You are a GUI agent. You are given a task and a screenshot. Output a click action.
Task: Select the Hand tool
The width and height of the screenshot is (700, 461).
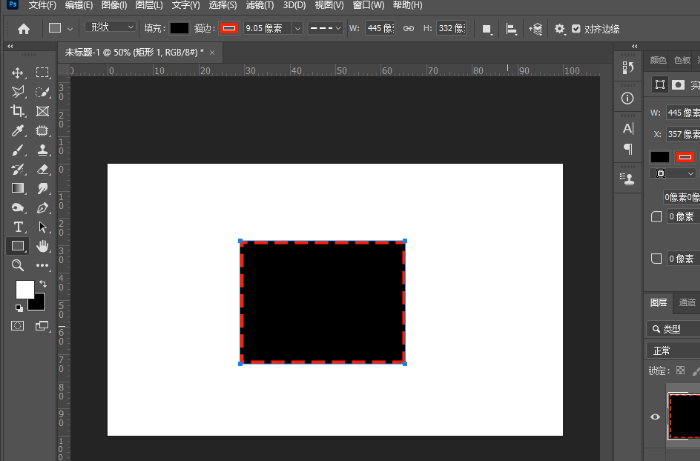[42, 246]
